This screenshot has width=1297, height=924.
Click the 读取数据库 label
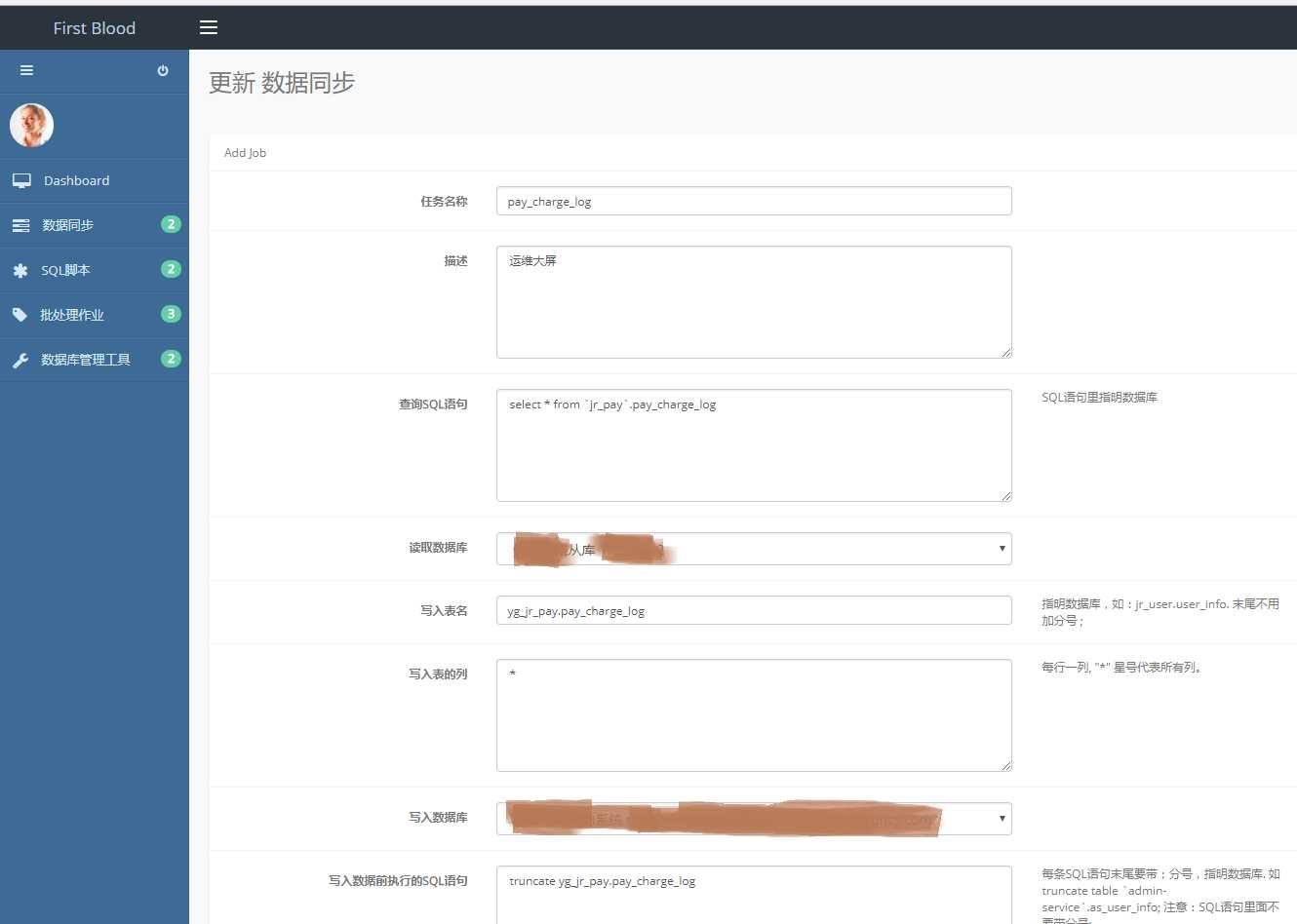[438, 548]
